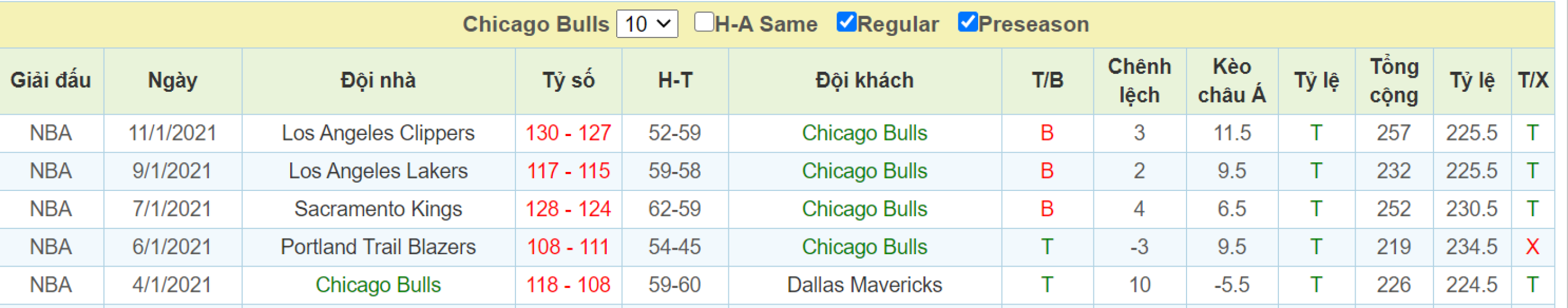The width and height of the screenshot is (1568, 308).
Task: Select the Tổng cộng column header
Action: (1394, 80)
